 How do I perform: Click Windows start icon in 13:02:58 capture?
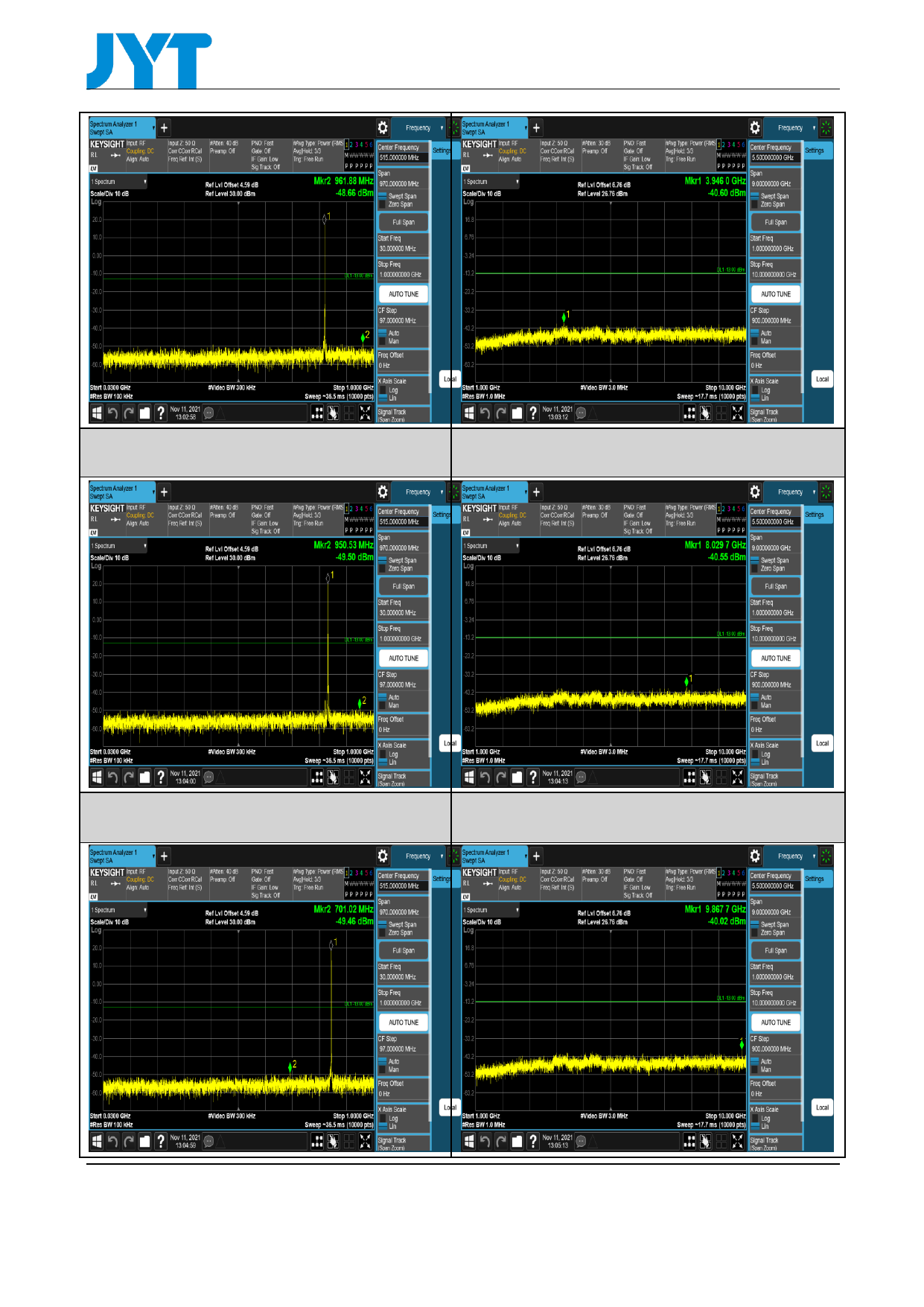click(x=97, y=413)
